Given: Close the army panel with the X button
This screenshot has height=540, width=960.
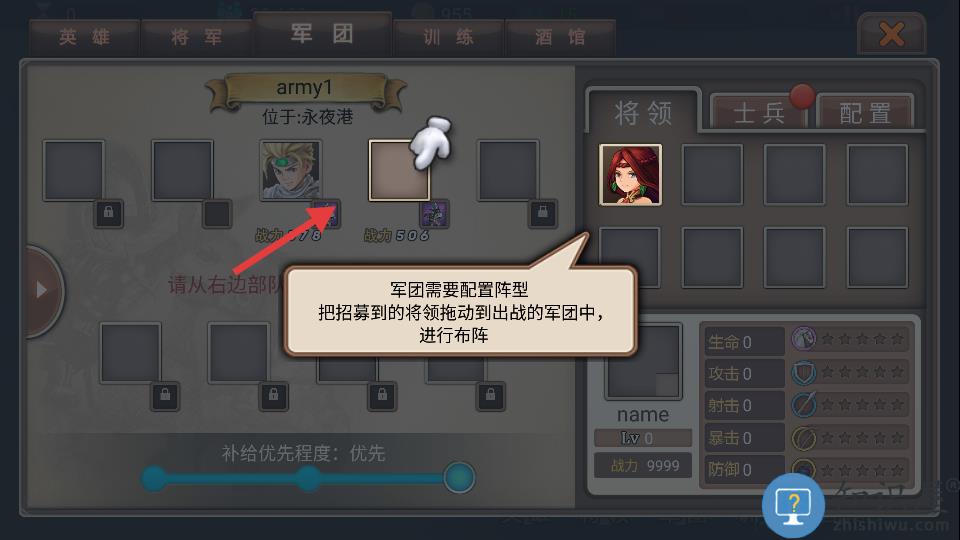Looking at the screenshot, I should pos(891,34).
